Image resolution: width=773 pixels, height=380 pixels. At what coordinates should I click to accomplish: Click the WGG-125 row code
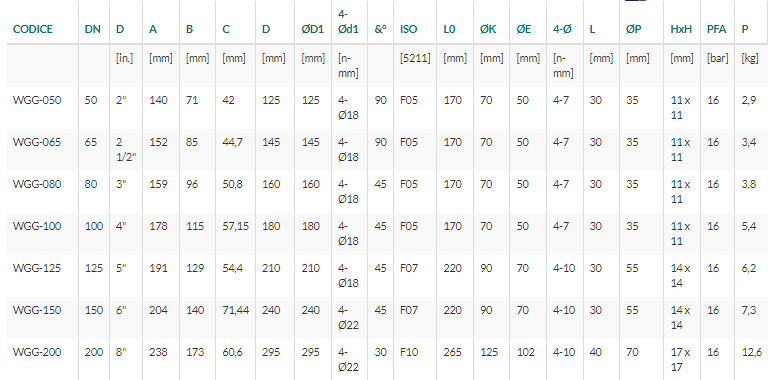37,268
